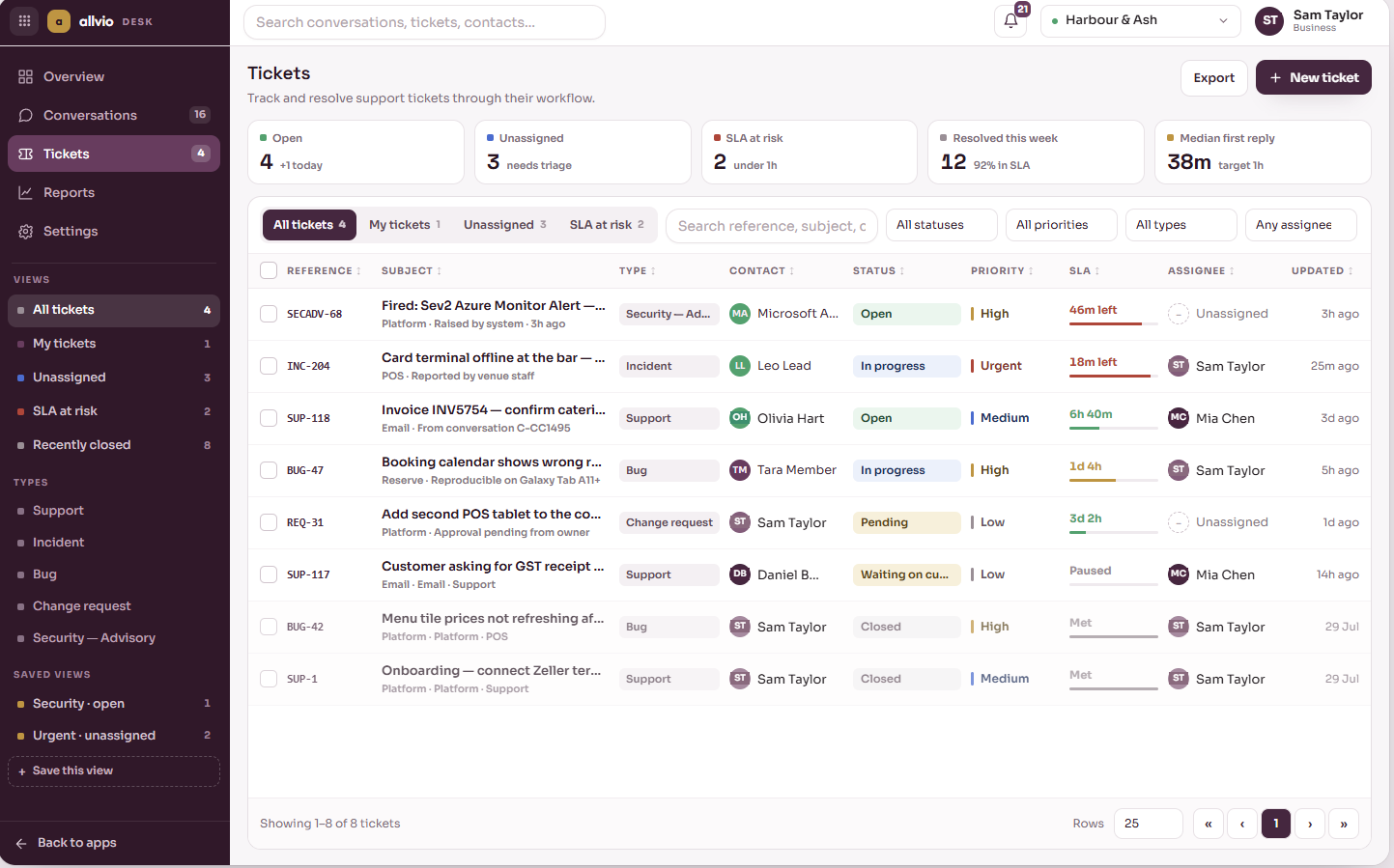Click Tara Member's TM avatar
This screenshot has width=1394, height=868.
coord(740,470)
